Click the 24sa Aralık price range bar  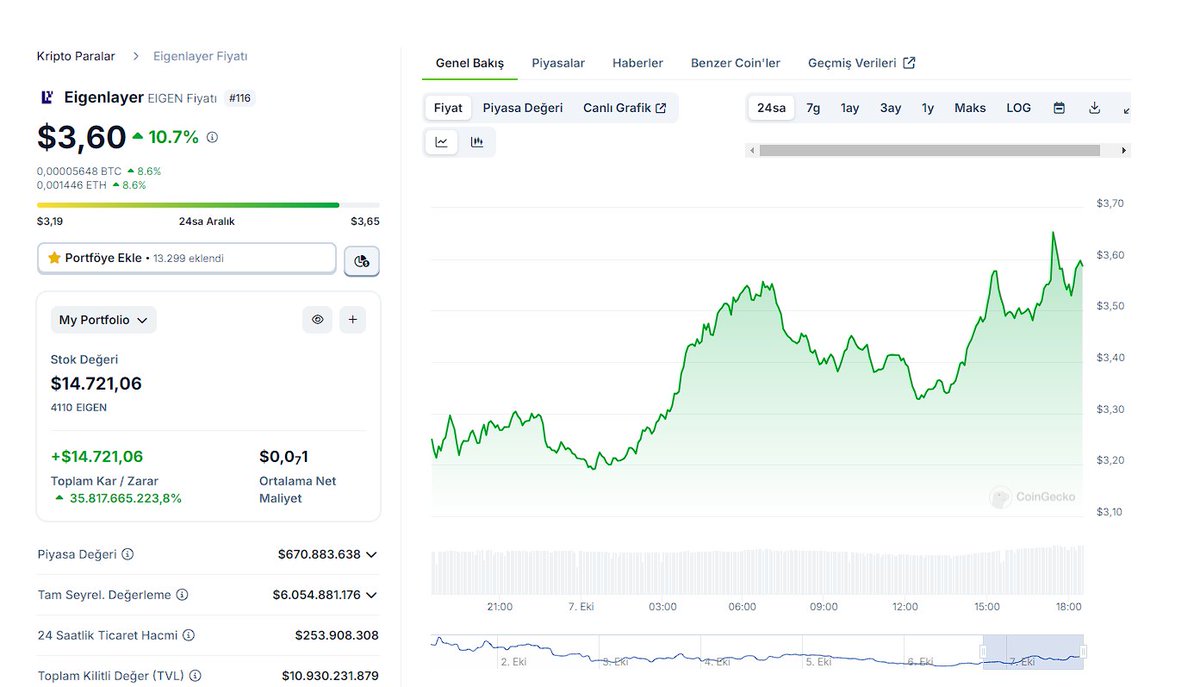pyautogui.click(x=208, y=205)
